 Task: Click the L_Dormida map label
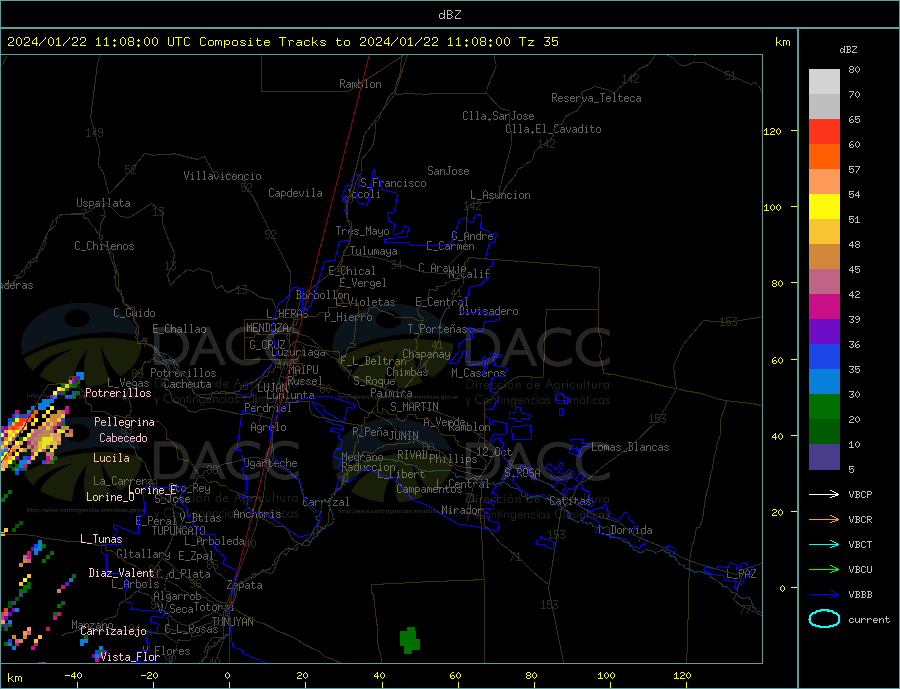[x=626, y=530]
